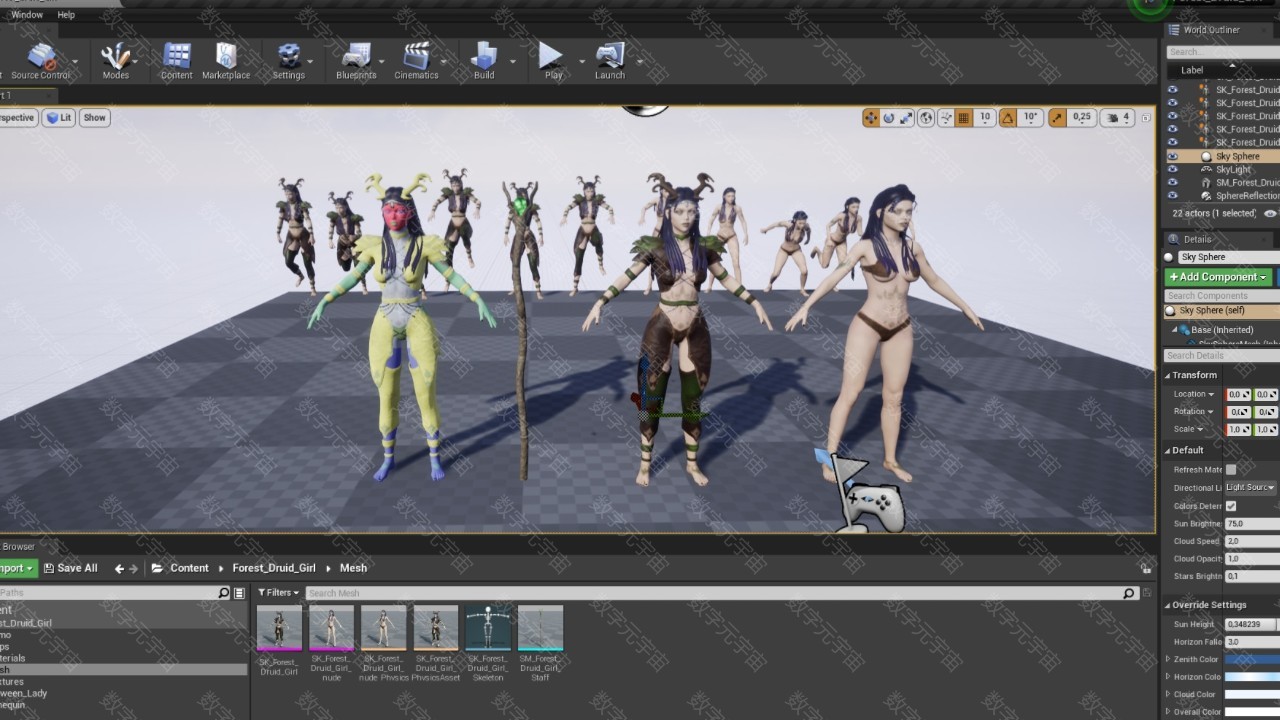1280x720 pixels.
Task: Open the Window menu
Action: click(26, 15)
